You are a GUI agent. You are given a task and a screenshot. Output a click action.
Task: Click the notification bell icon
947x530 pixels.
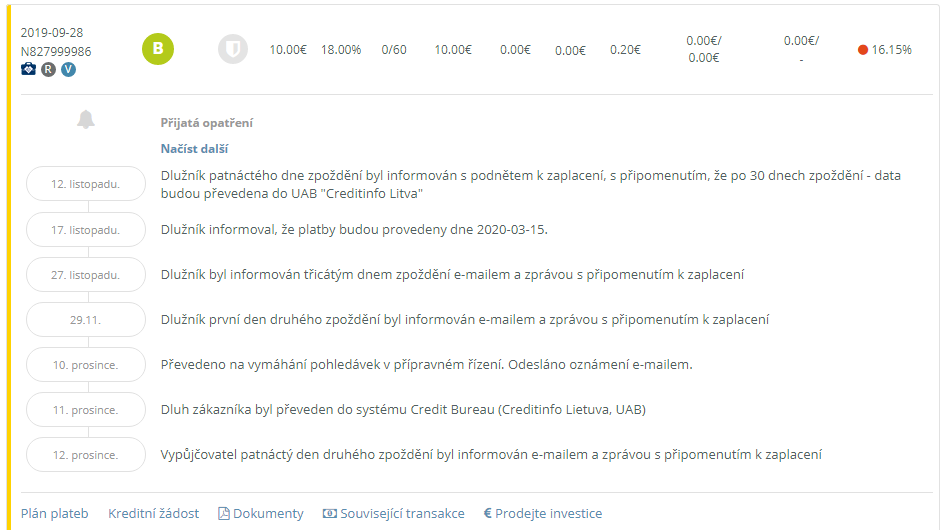click(x=86, y=120)
